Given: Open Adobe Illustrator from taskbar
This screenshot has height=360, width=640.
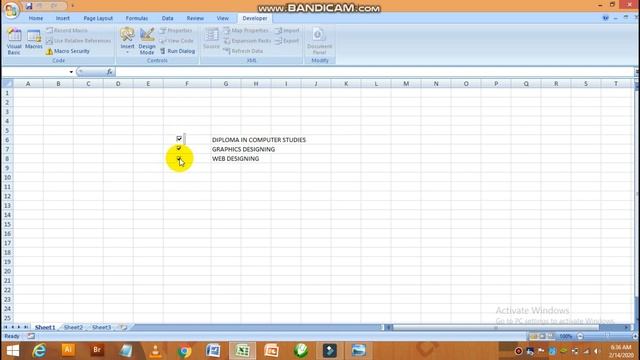Looking at the screenshot, I should coord(68,350).
